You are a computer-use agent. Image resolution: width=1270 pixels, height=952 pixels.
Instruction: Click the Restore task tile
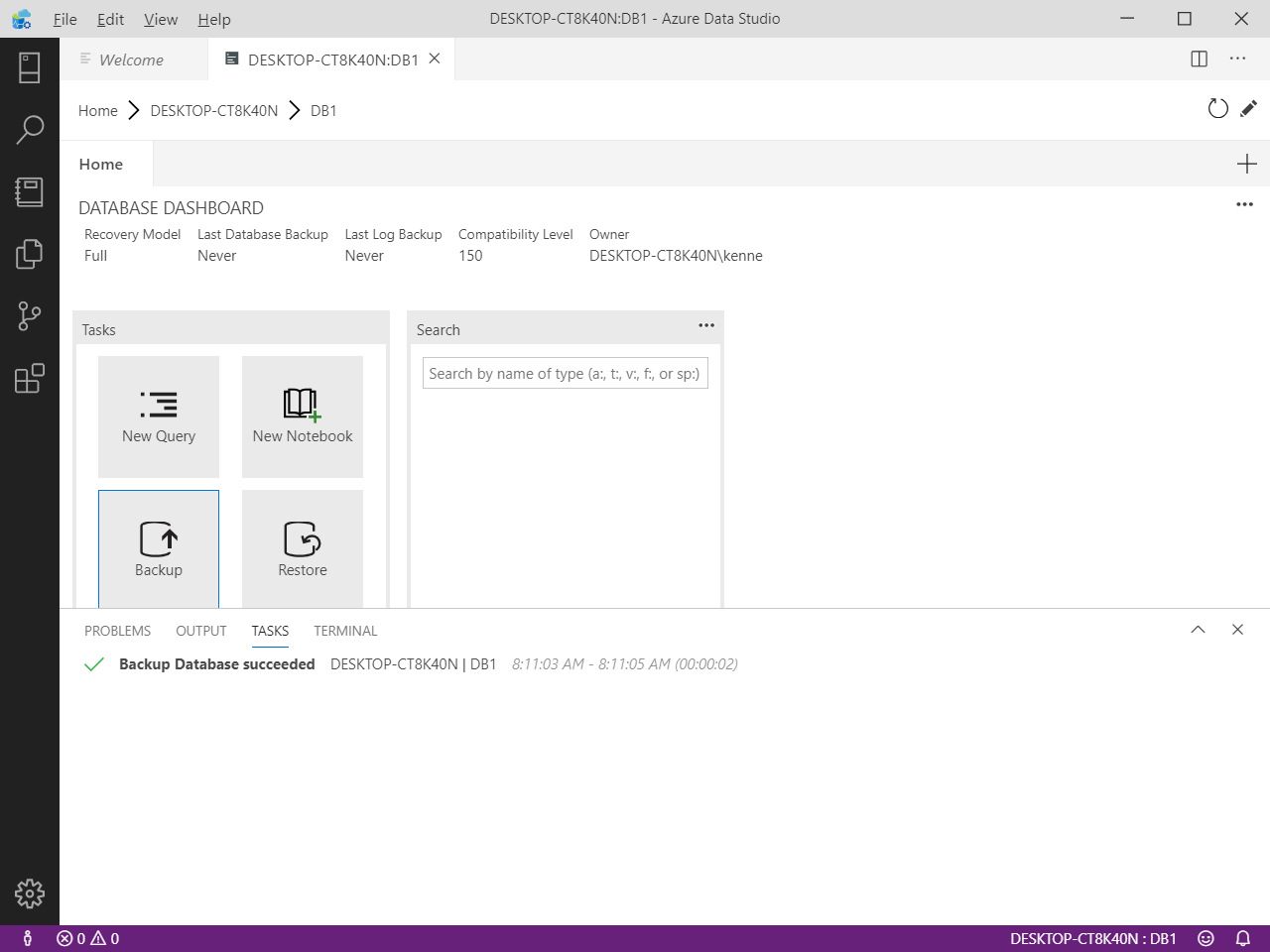[x=303, y=548]
